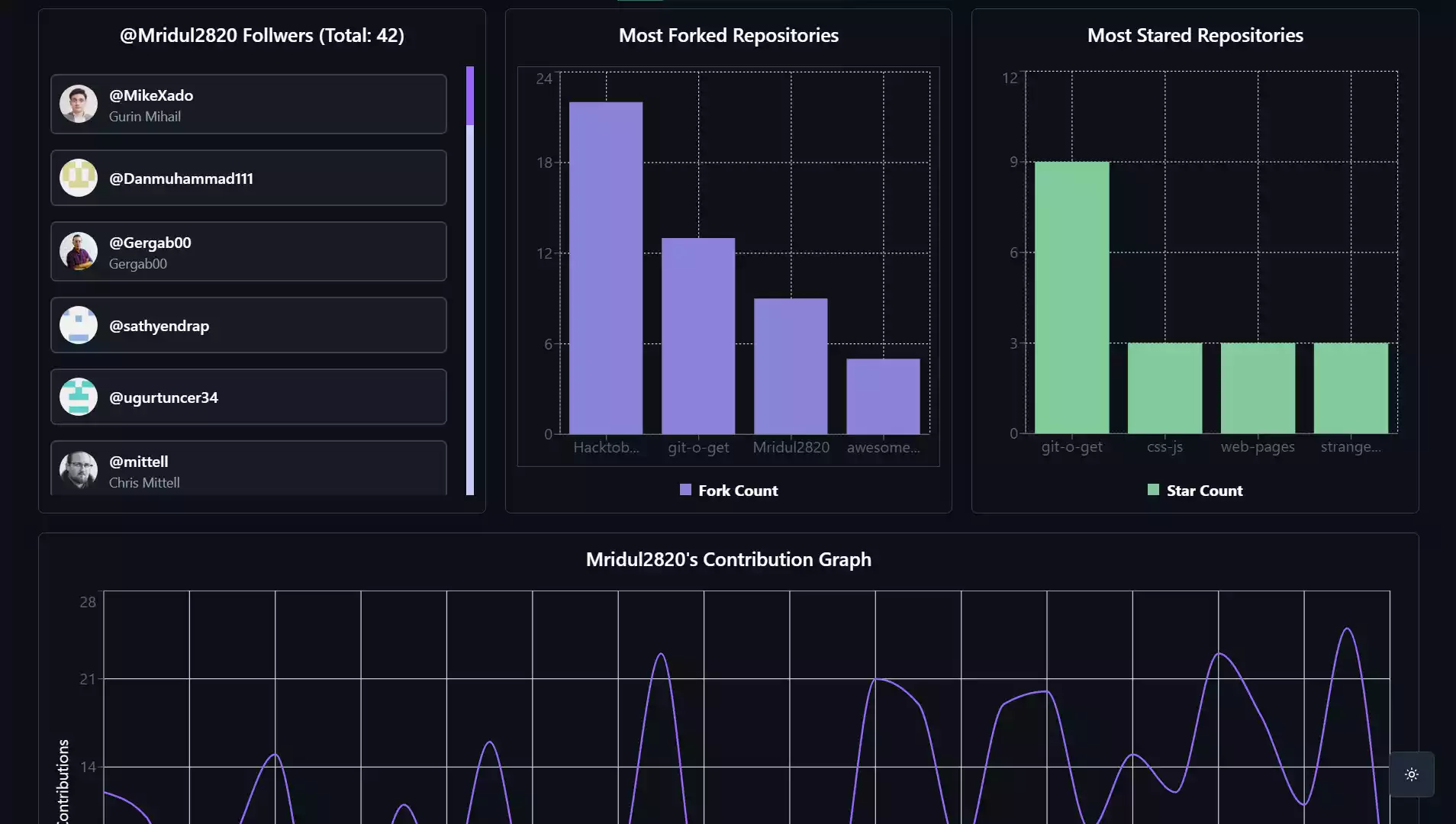Viewport: 1456px width, 824px height.
Task: Click the Fork Count legend label
Action: pyautogui.click(x=738, y=491)
